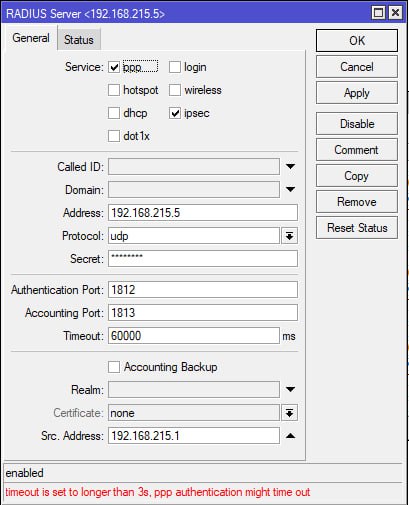The width and height of the screenshot is (409, 505).
Task: Open the Certificate dropdown
Action: click(289, 413)
